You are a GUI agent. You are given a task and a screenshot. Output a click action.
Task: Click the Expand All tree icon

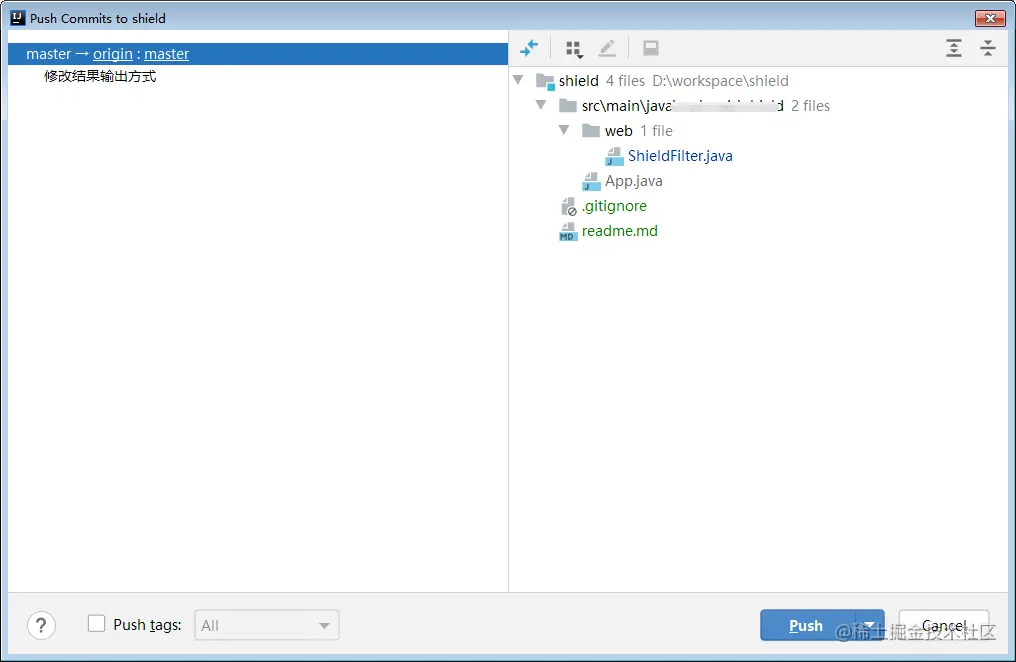coord(954,48)
